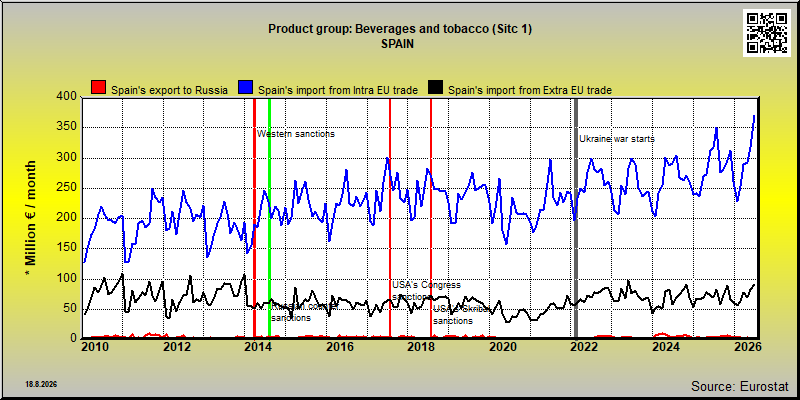
Task: Click the y-axis value 150
Action: (65, 248)
